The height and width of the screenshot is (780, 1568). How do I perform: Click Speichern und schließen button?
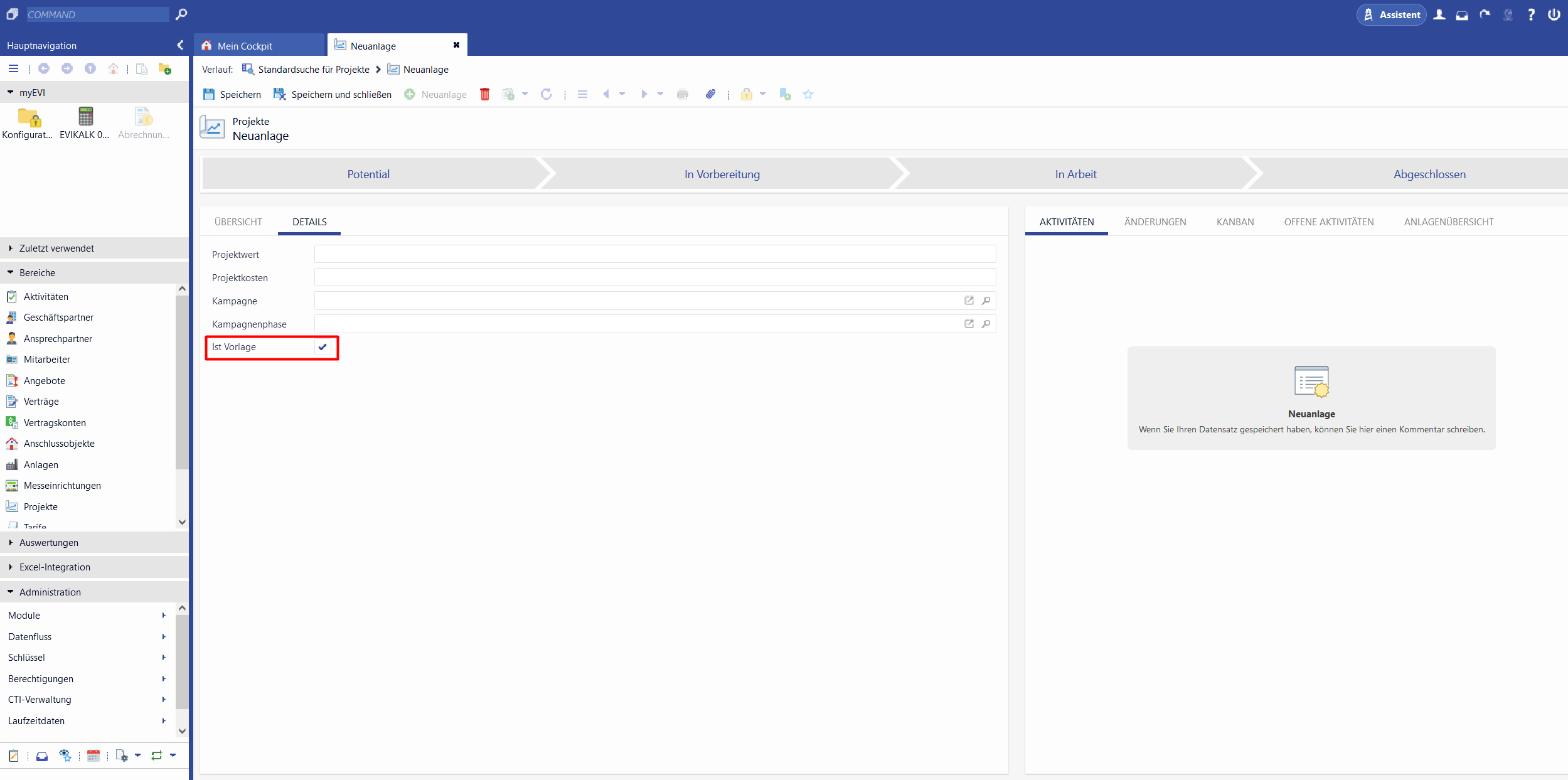coord(333,94)
